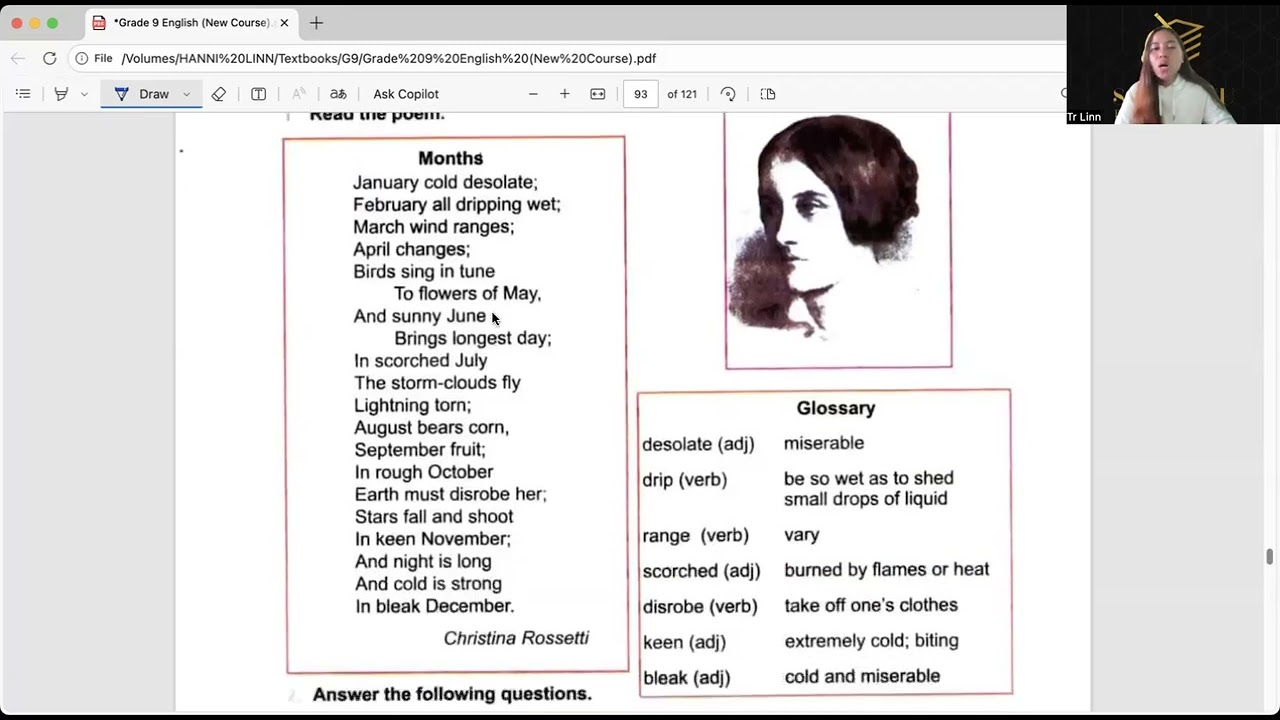Click the line 'March wind ranges;'
This screenshot has width=1280, height=720.
pos(433,227)
